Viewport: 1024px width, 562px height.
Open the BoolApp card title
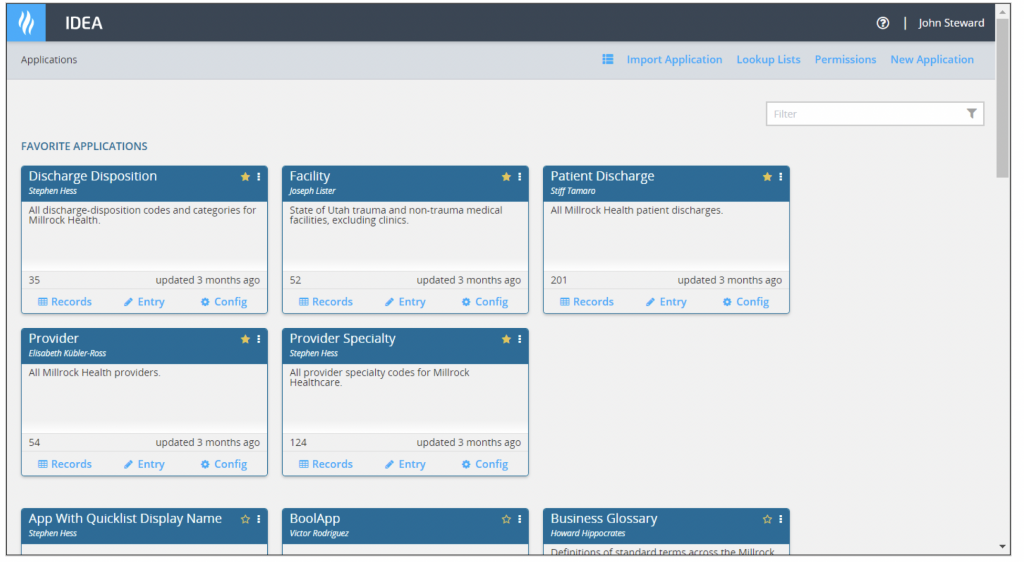(315, 519)
